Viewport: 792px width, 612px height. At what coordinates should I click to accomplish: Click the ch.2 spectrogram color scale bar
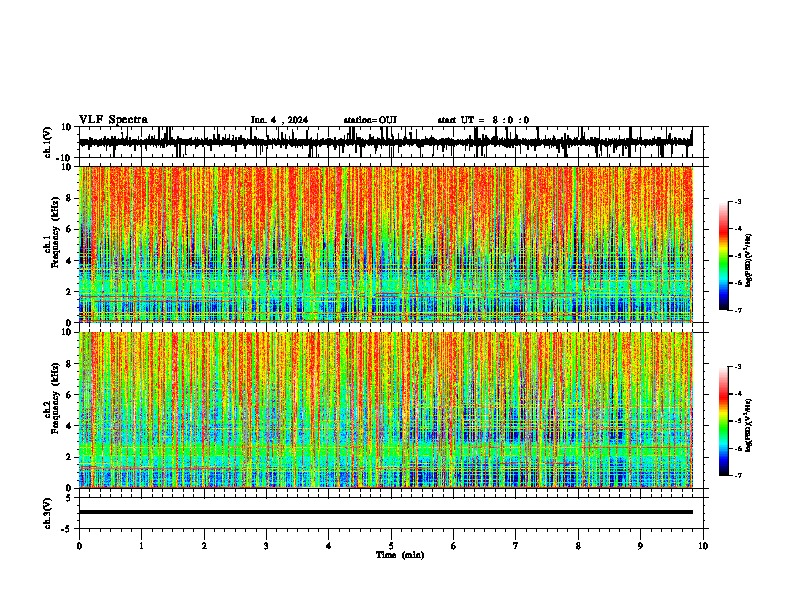[724, 421]
